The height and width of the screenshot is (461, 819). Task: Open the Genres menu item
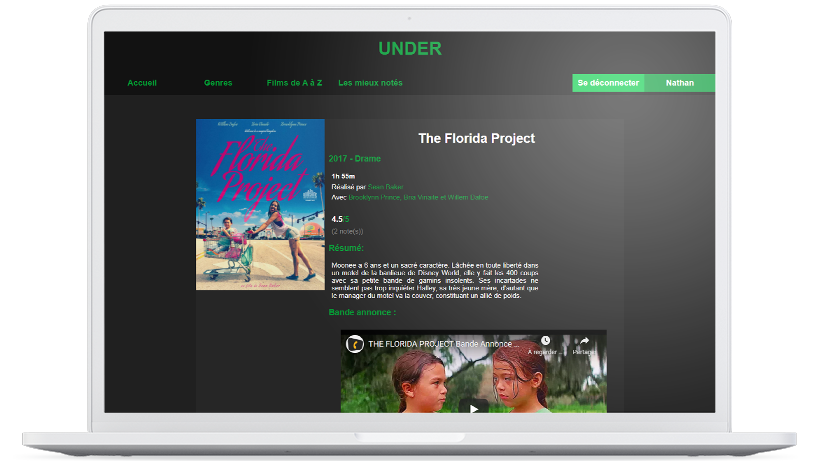pos(218,83)
